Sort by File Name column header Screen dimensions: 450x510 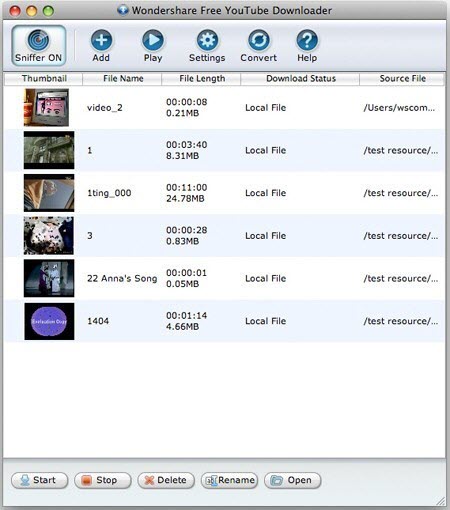coord(122,79)
